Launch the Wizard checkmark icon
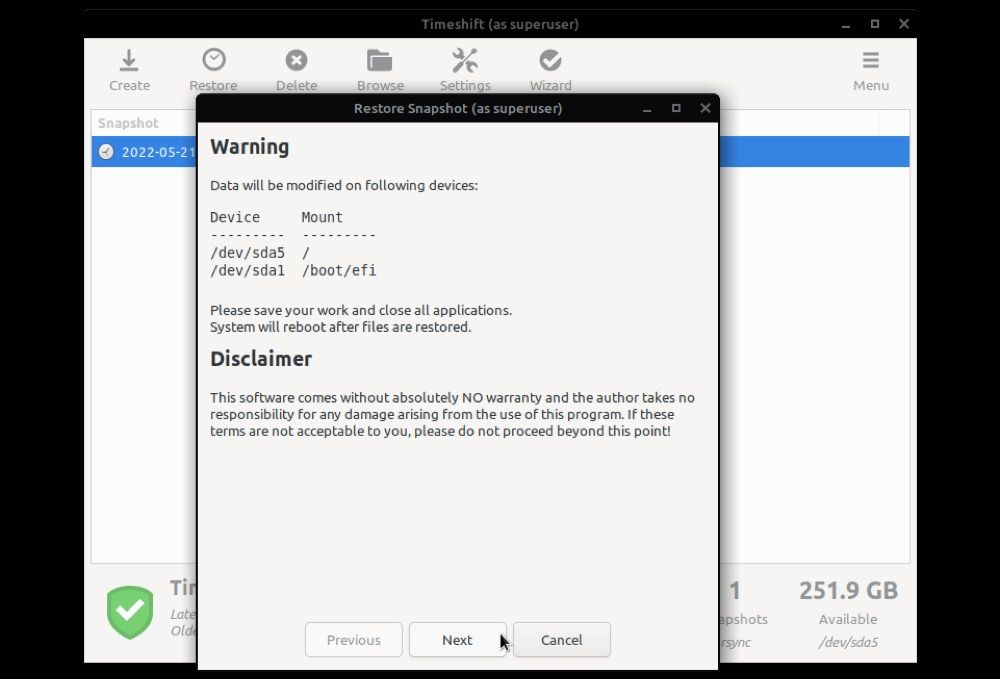 coord(550,61)
